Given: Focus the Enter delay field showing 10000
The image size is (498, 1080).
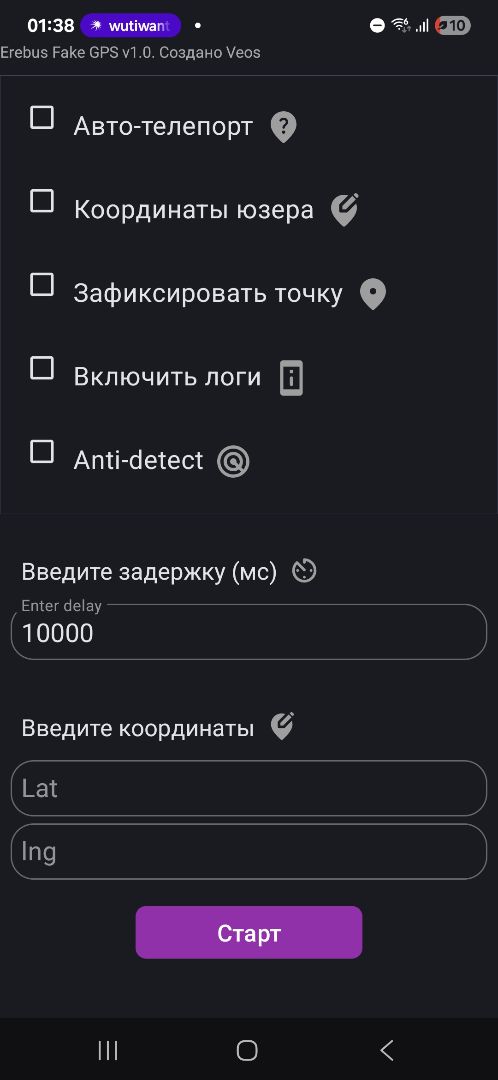Looking at the screenshot, I should (x=249, y=632).
